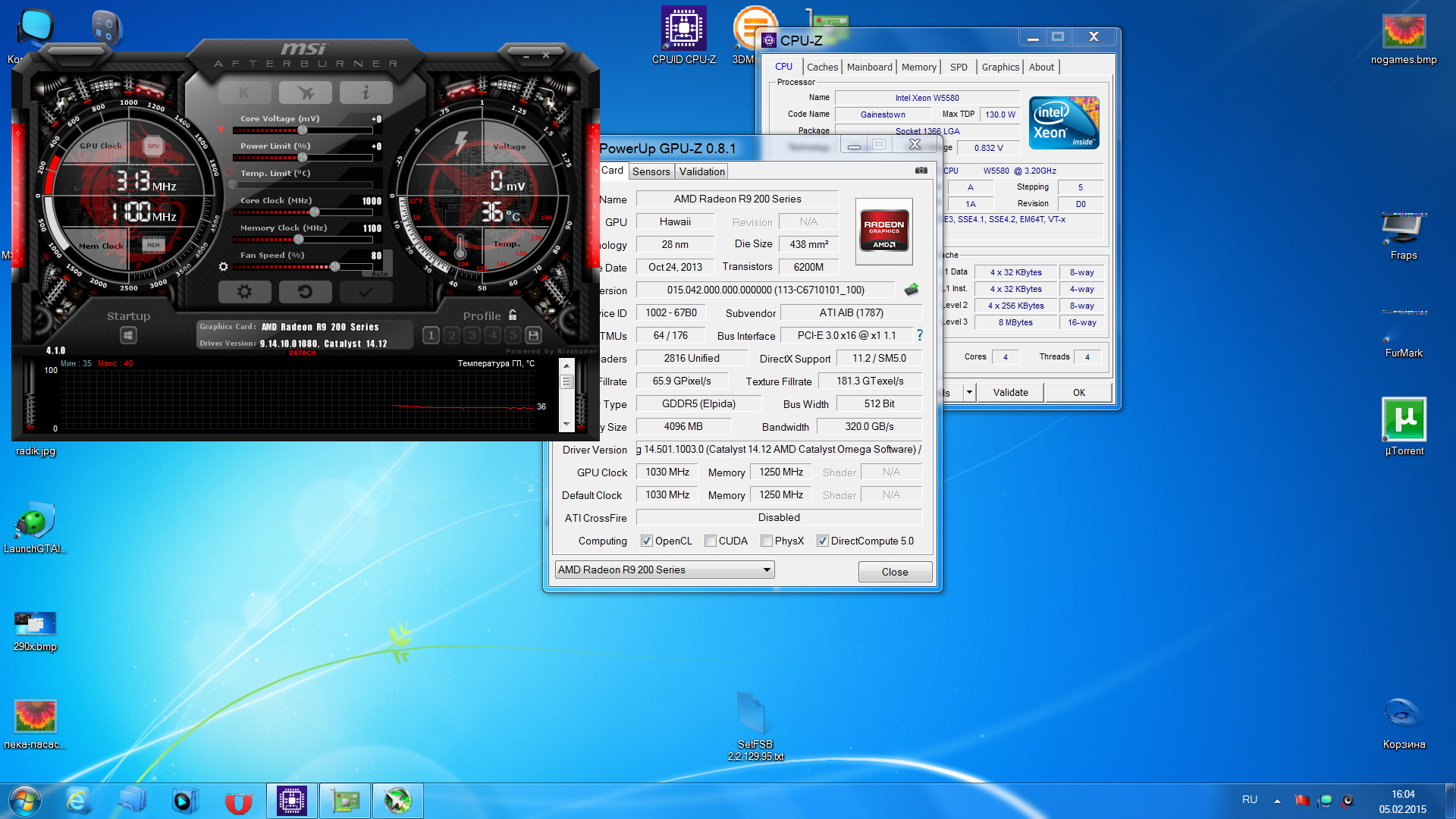
Task: Click the save profile floppy icon
Action: (x=533, y=335)
